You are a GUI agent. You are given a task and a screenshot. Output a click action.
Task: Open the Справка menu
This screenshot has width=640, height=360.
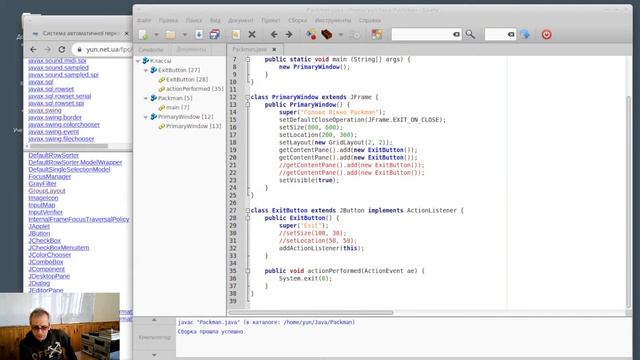tap(370, 20)
